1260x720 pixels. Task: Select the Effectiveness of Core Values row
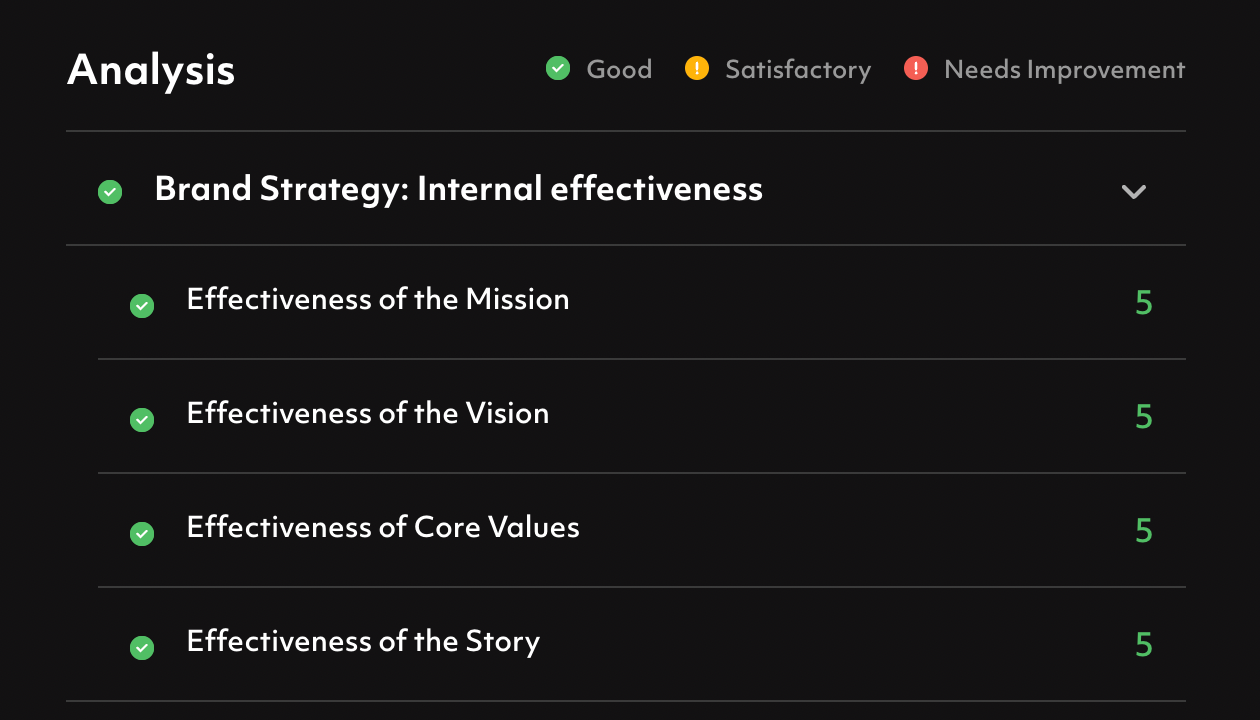pos(383,528)
